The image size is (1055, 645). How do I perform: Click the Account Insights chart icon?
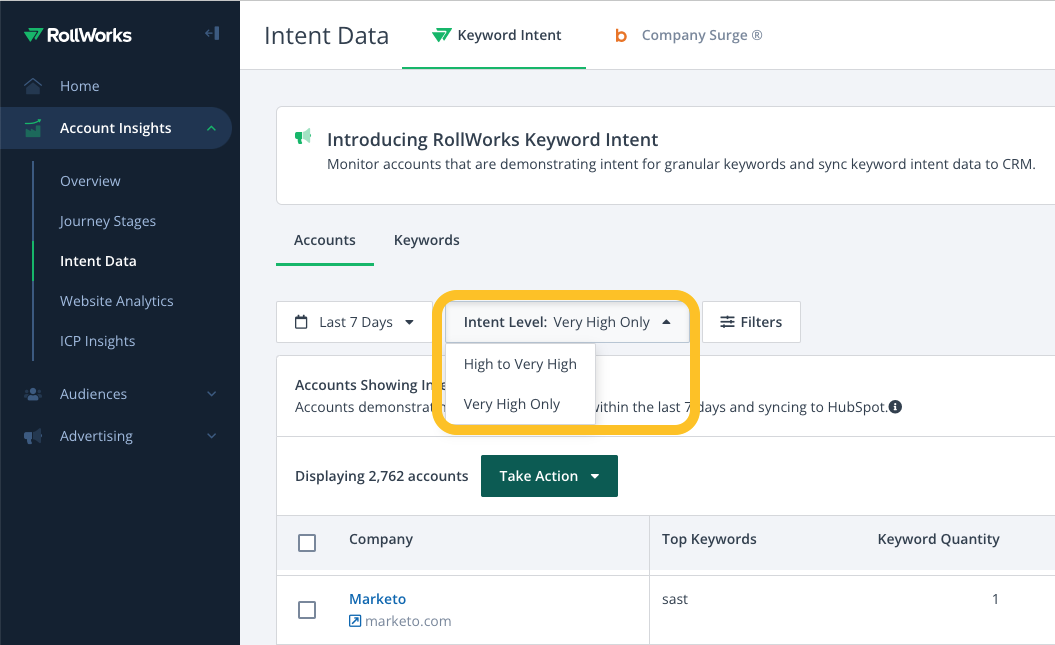tap(33, 128)
